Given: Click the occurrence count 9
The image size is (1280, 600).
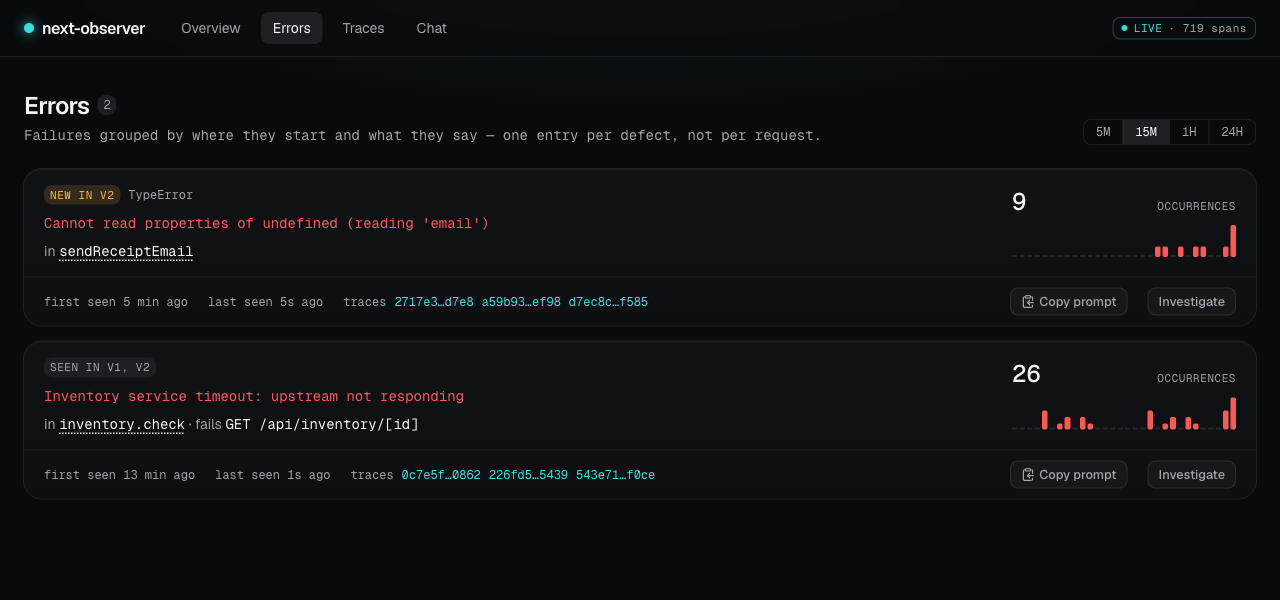Looking at the screenshot, I should point(1019,202).
